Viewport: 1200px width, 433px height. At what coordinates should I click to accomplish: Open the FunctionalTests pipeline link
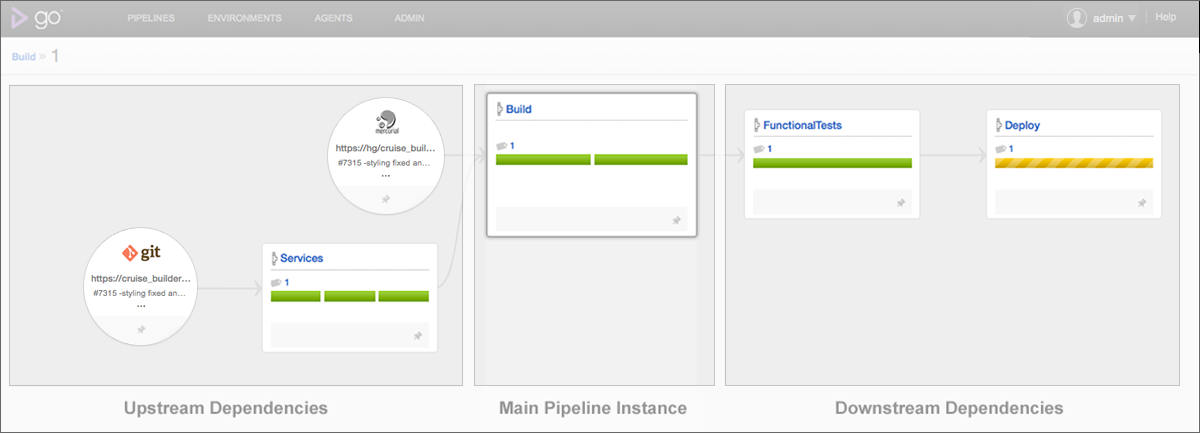(802, 126)
